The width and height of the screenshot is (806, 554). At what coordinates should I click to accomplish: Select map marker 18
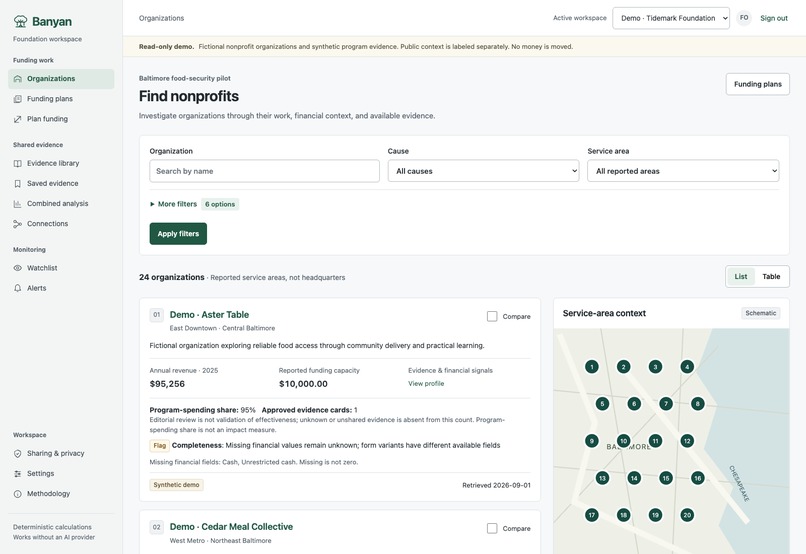624,515
